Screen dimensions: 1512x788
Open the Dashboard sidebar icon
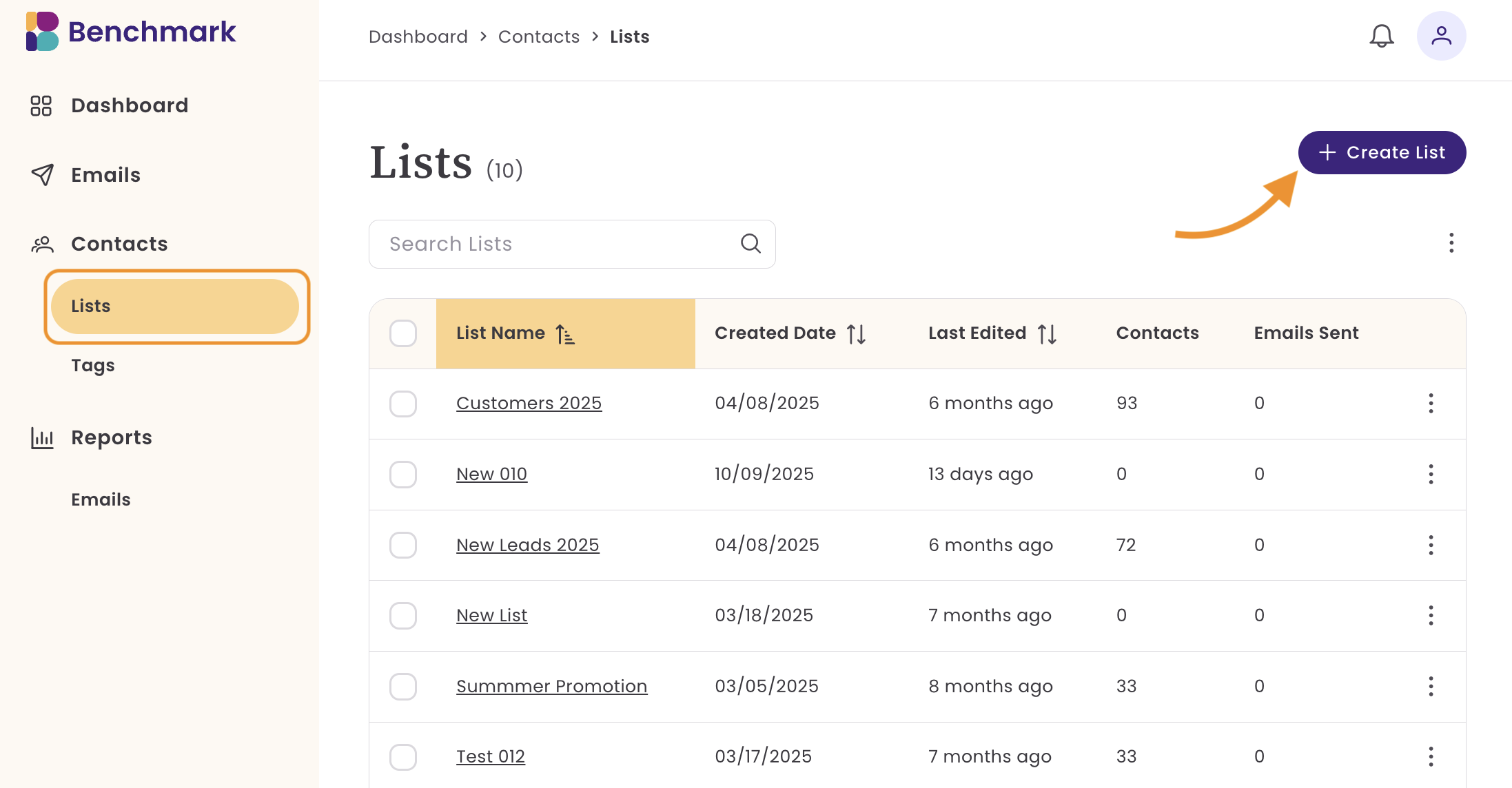tap(41, 105)
